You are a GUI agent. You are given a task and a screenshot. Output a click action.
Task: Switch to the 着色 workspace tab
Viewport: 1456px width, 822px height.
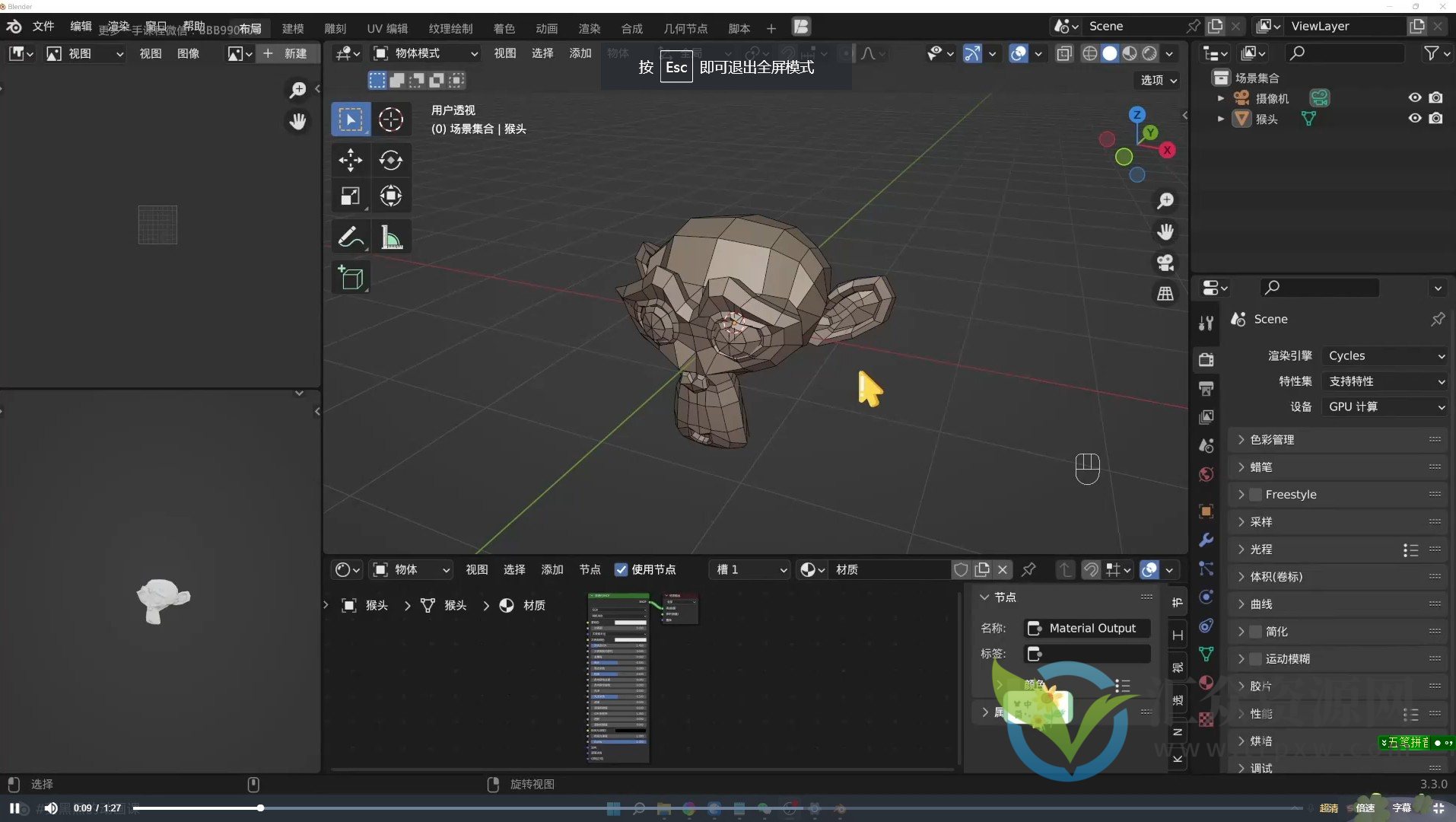(x=505, y=28)
